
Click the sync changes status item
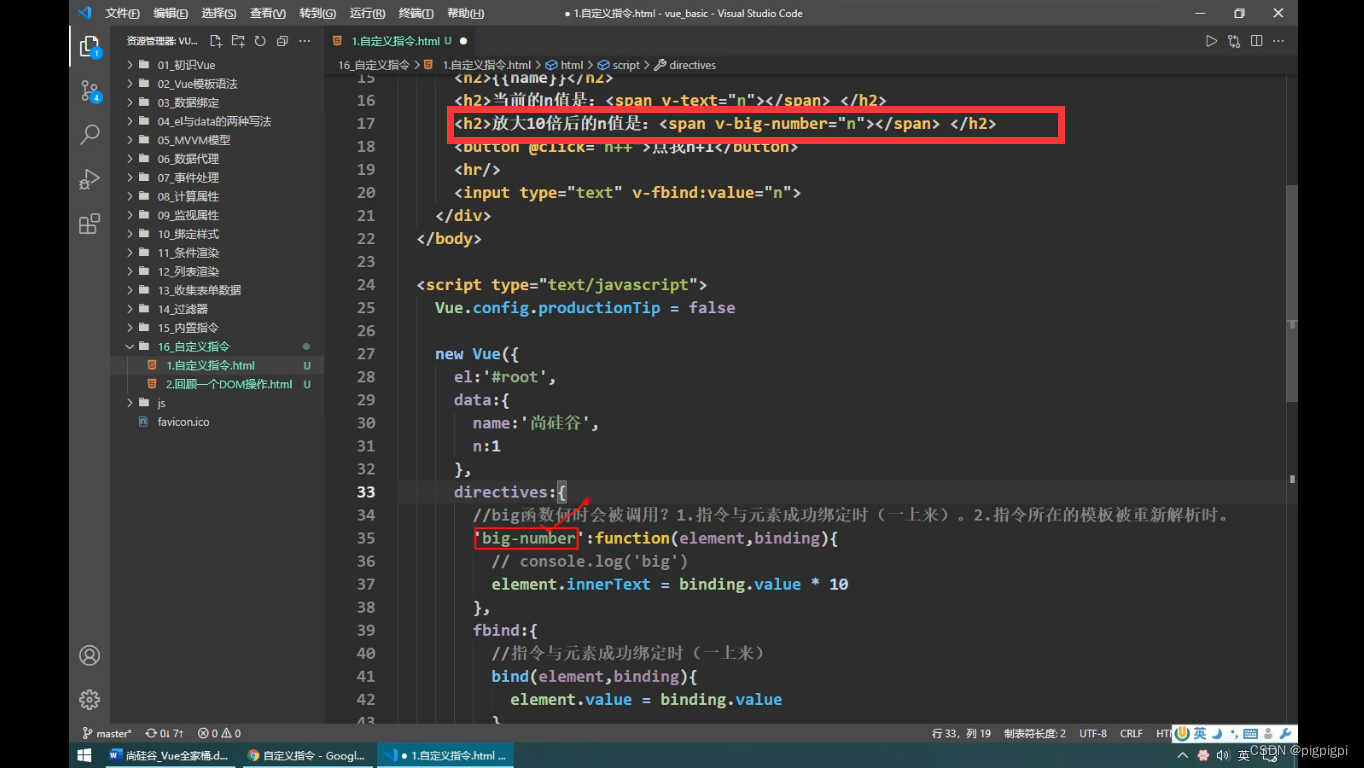tap(164, 733)
